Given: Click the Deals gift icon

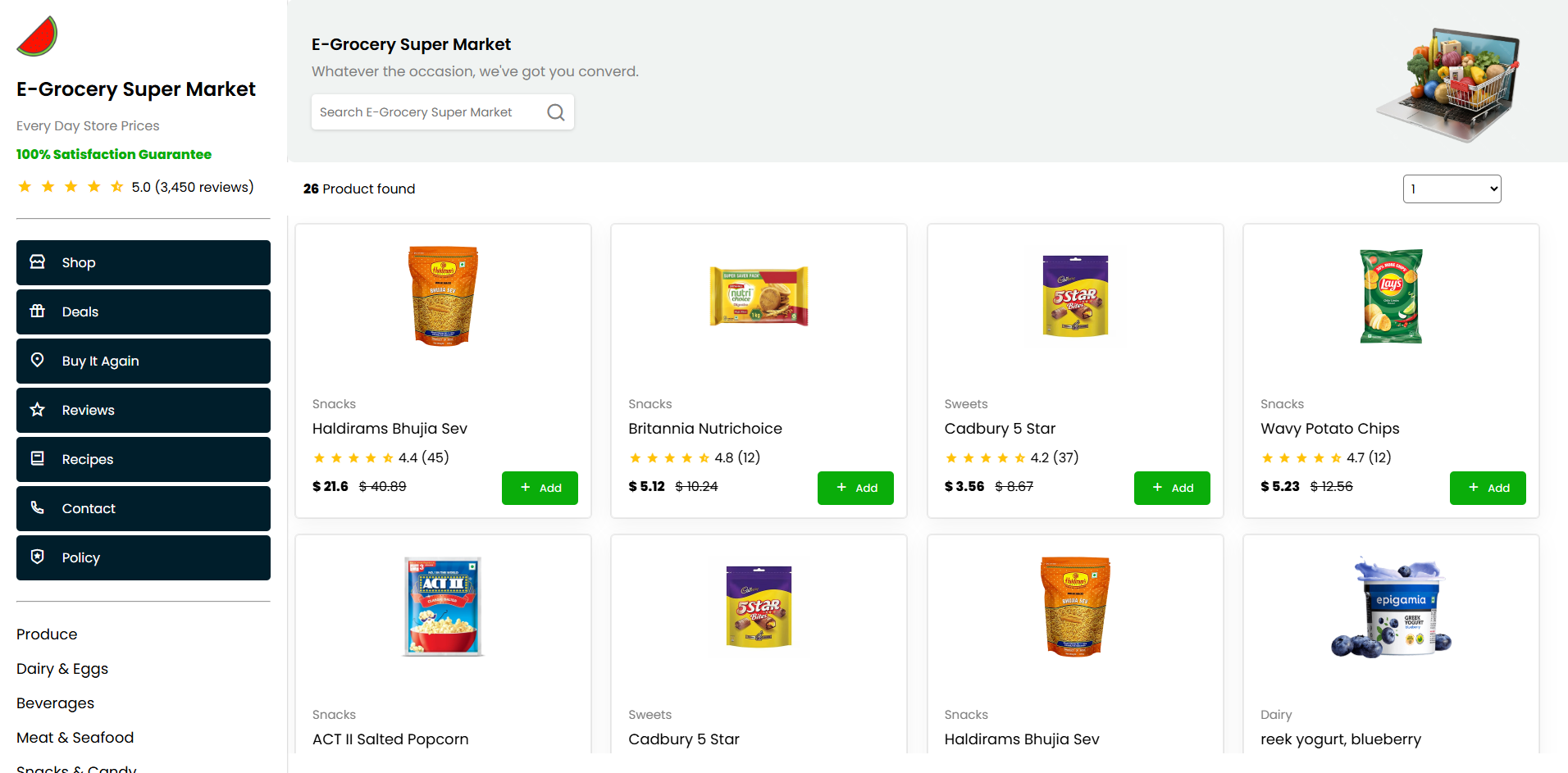Looking at the screenshot, I should pyautogui.click(x=38, y=311).
